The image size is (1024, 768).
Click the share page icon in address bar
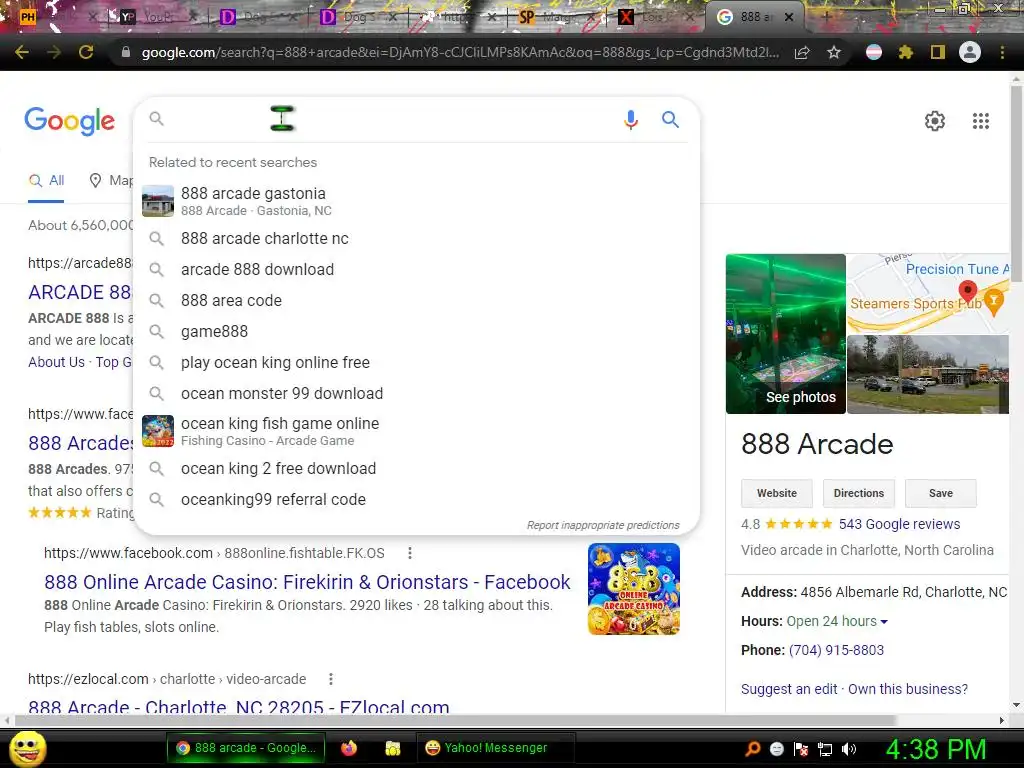pos(802,52)
